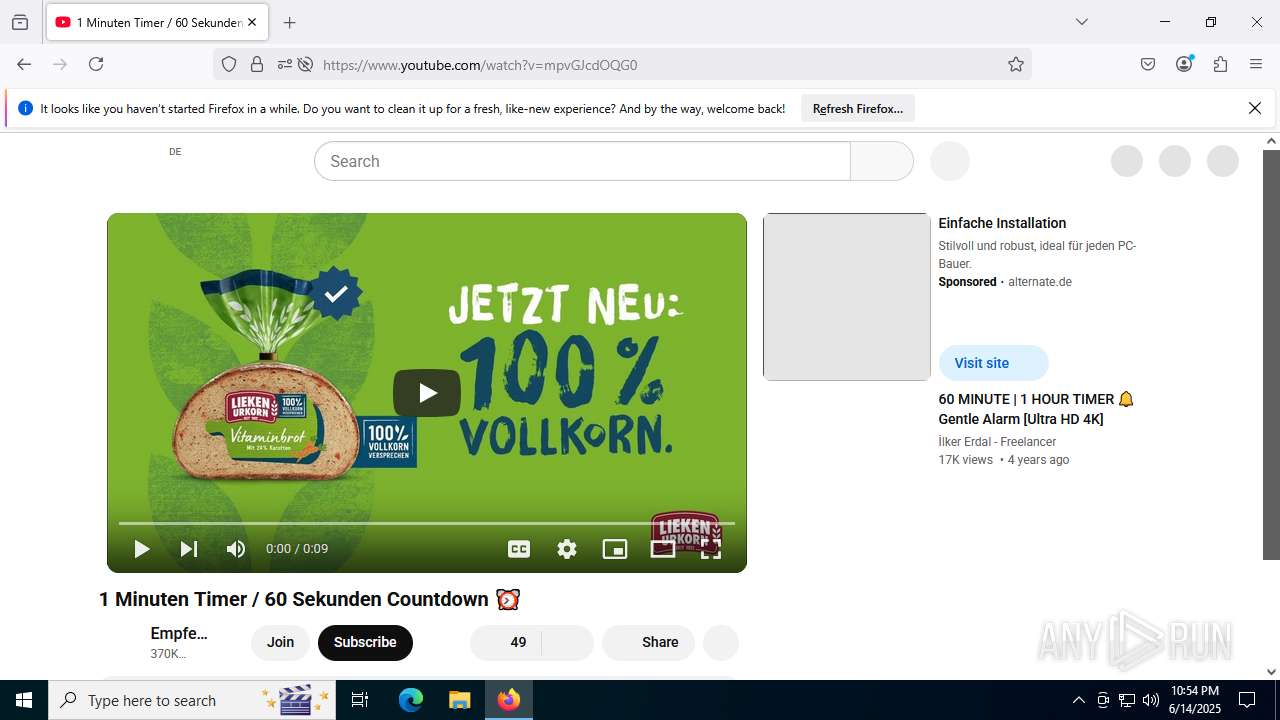Open Firefox account menu
The width and height of the screenshot is (1280, 720).
click(1184, 64)
